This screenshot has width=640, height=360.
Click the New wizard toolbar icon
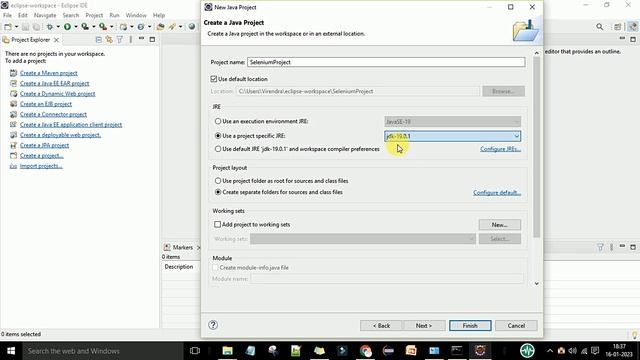[x=8, y=27]
